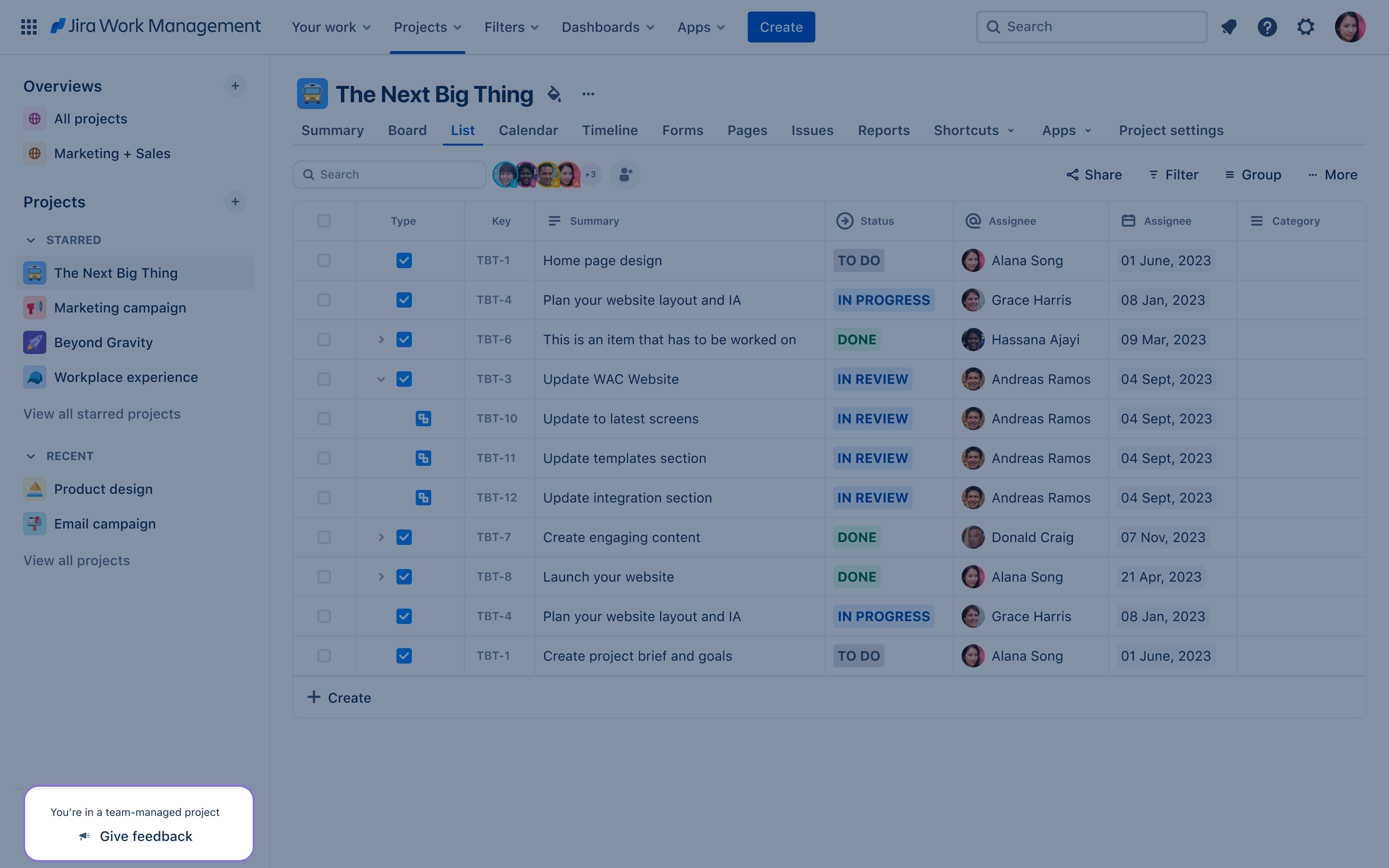Click the Timeline view tab
This screenshot has height=868, width=1389.
pyautogui.click(x=610, y=130)
